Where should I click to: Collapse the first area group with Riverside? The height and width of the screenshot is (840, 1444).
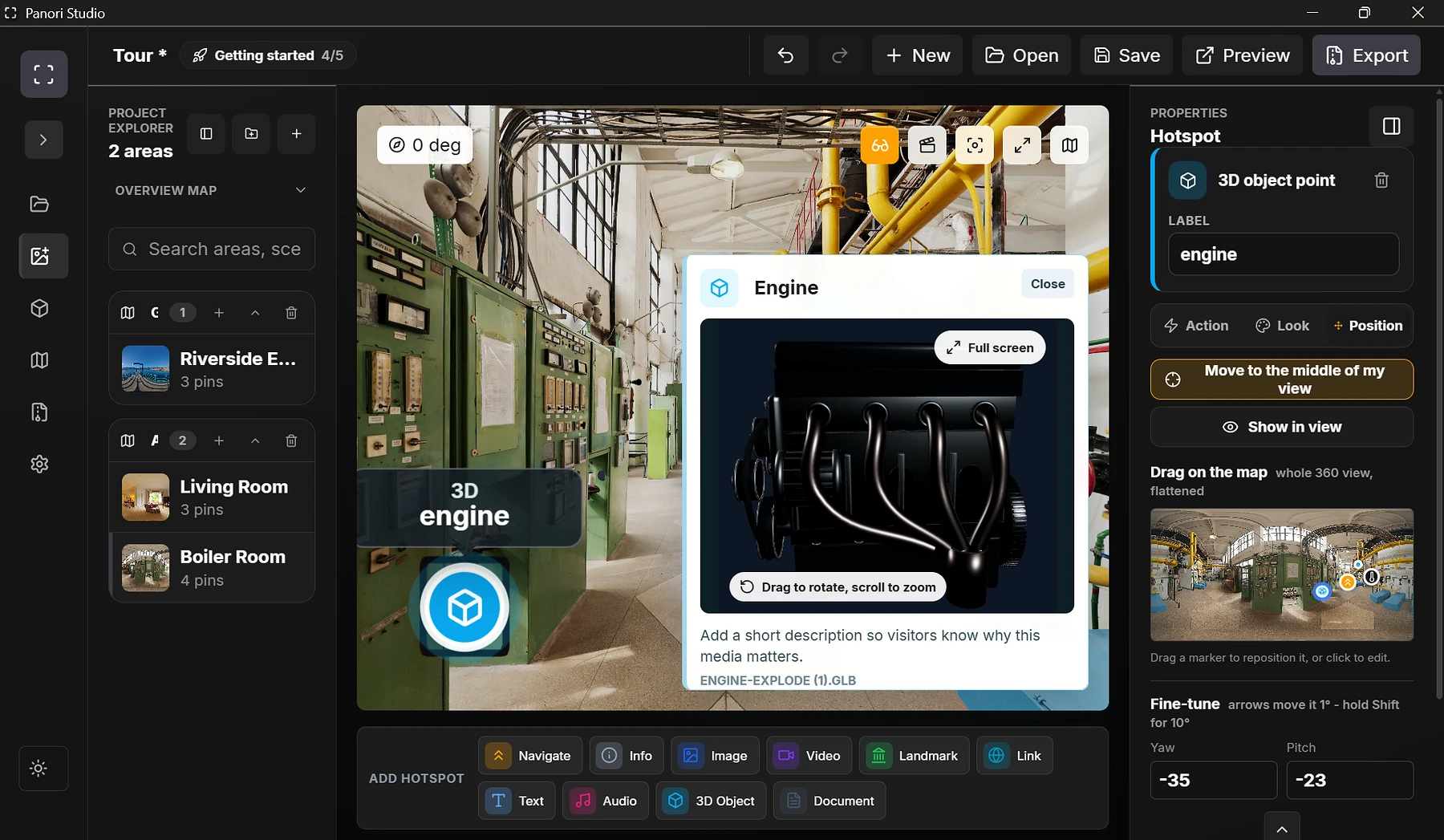pyautogui.click(x=255, y=313)
